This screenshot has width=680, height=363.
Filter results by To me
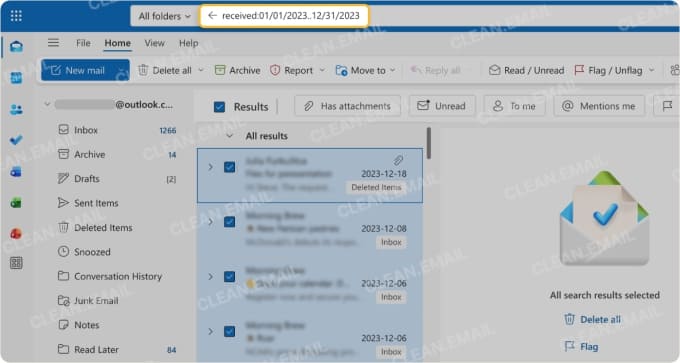pos(514,106)
